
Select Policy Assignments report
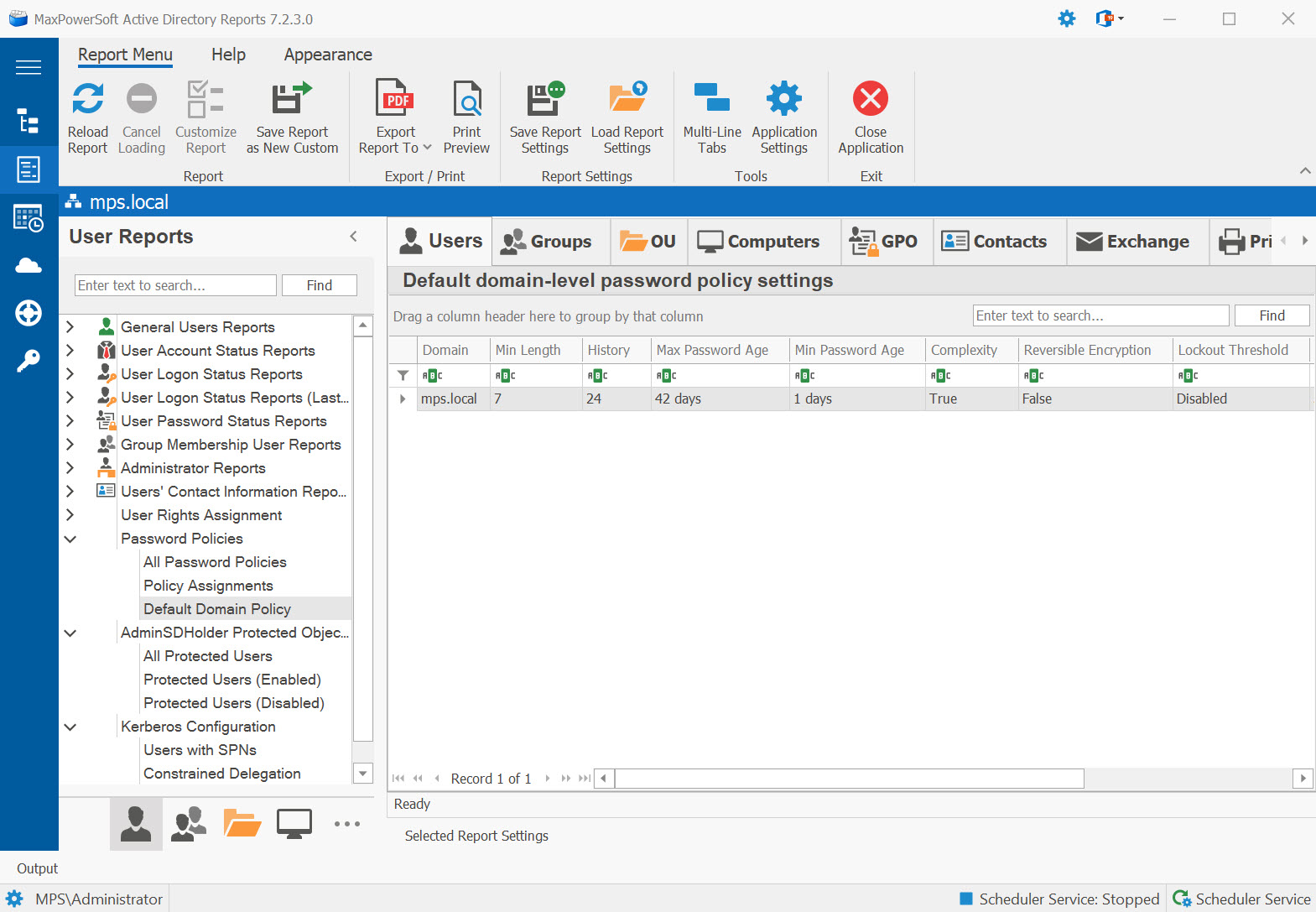208,586
